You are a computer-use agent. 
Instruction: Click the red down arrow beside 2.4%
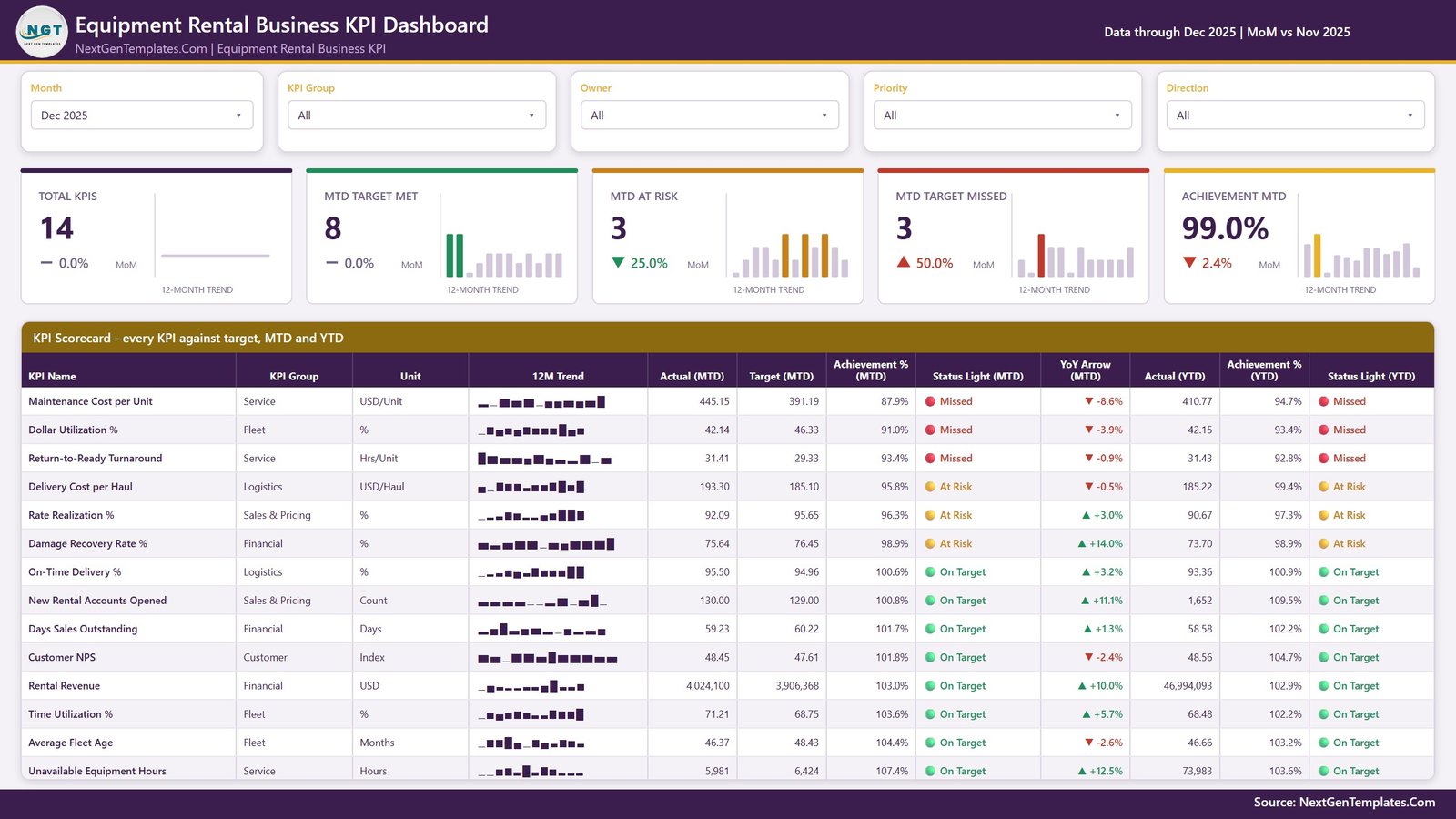[x=1189, y=263]
